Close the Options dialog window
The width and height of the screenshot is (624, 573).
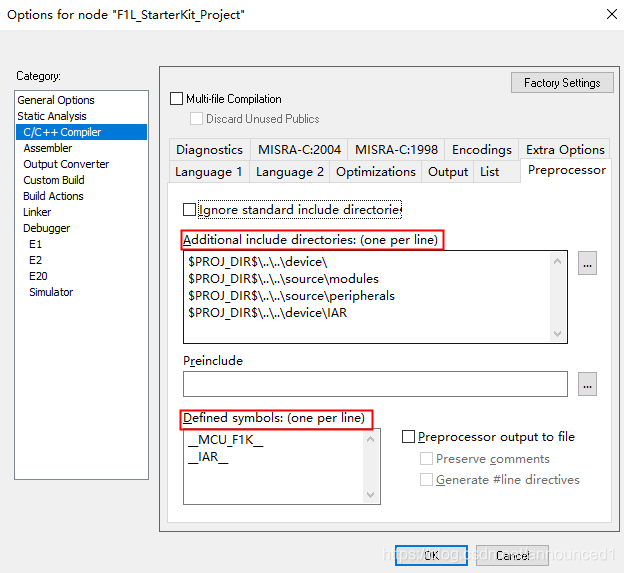(611, 14)
